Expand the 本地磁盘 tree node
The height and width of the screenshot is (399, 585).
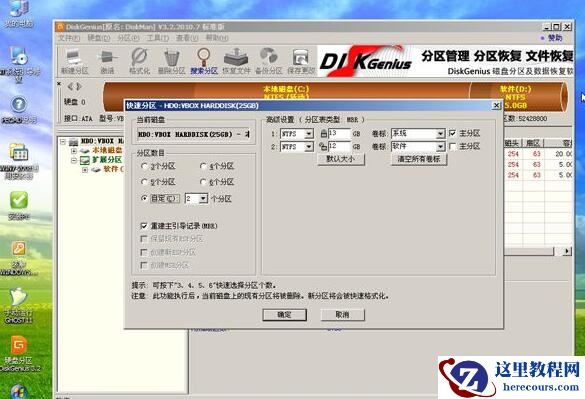[74, 151]
